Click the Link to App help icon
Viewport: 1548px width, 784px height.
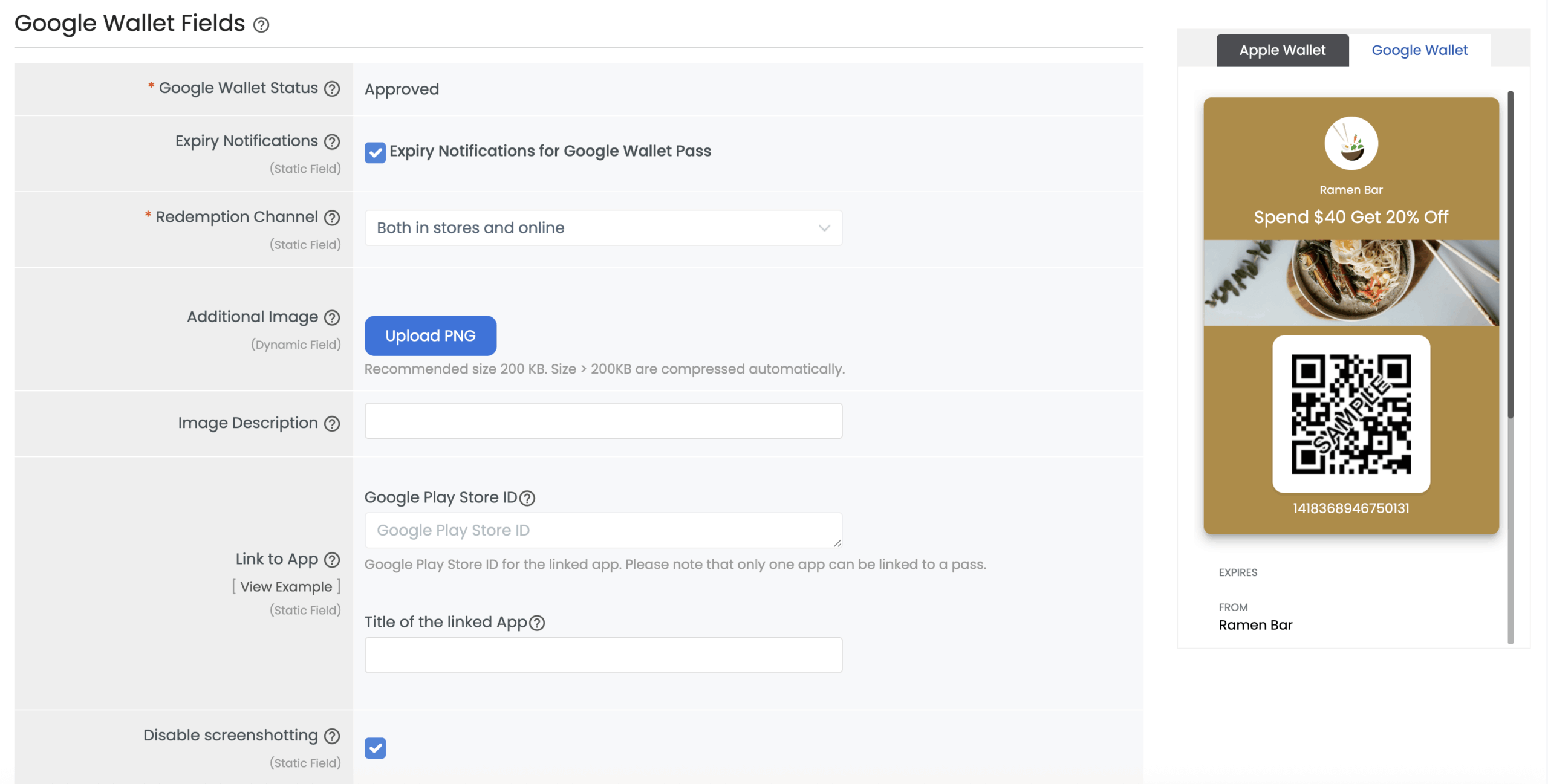coord(331,560)
